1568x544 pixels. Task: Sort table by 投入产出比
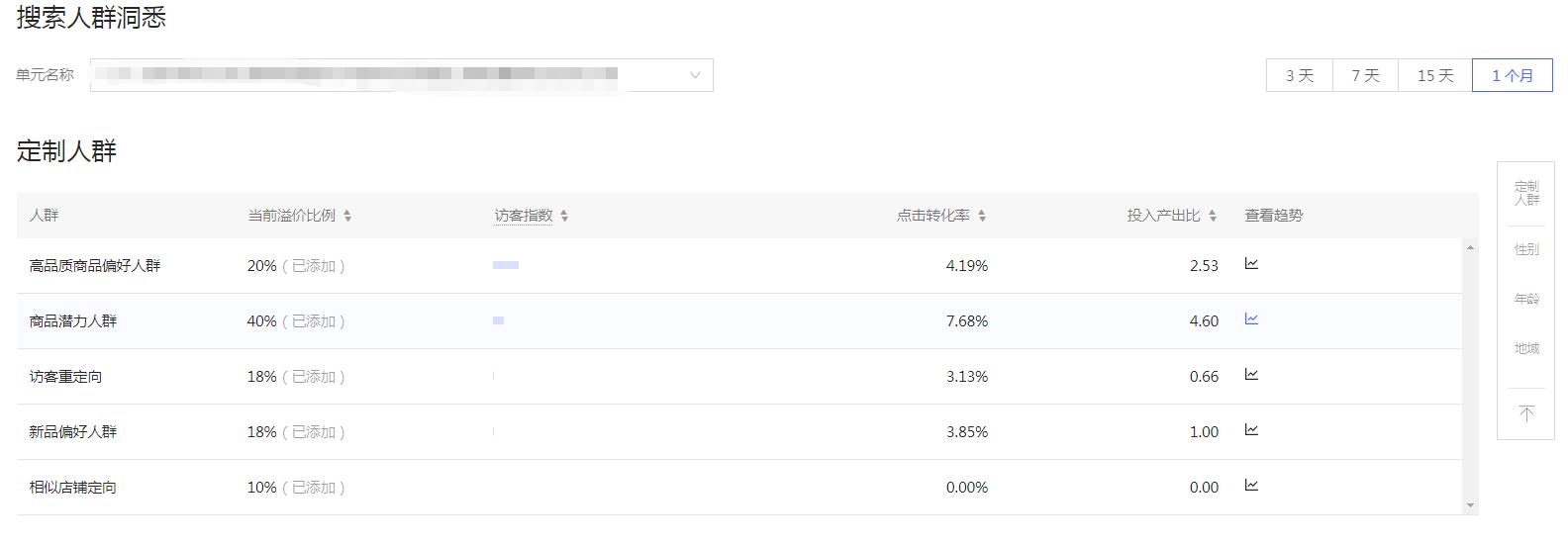pyautogui.click(x=1213, y=216)
